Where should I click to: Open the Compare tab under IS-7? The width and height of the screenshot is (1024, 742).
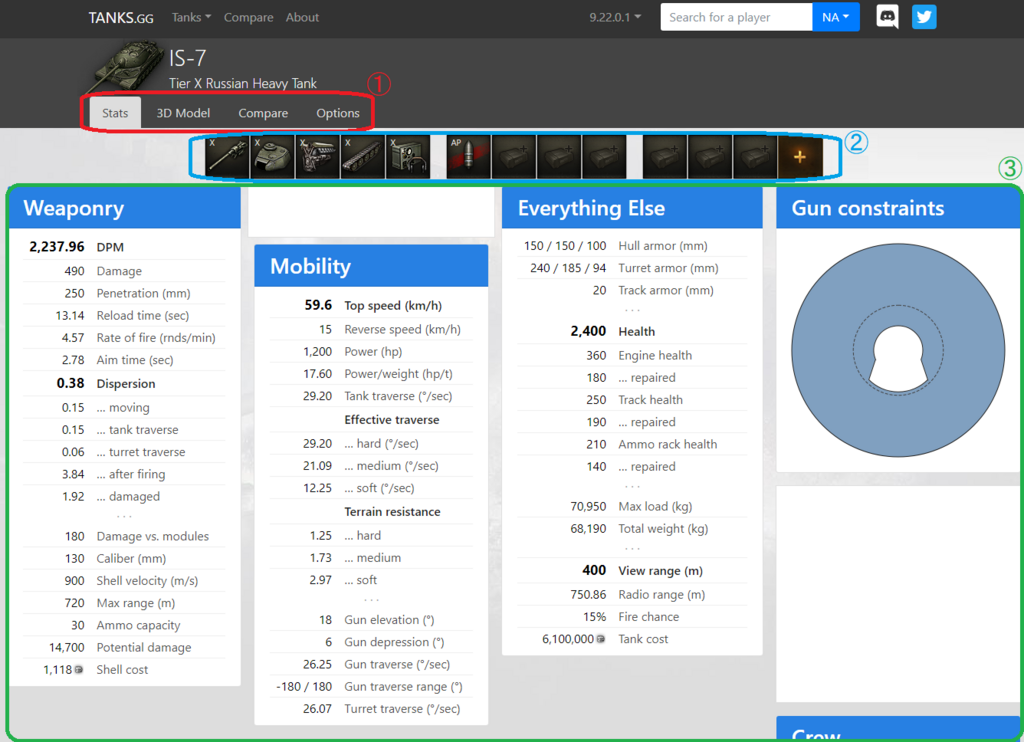pos(263,113)
